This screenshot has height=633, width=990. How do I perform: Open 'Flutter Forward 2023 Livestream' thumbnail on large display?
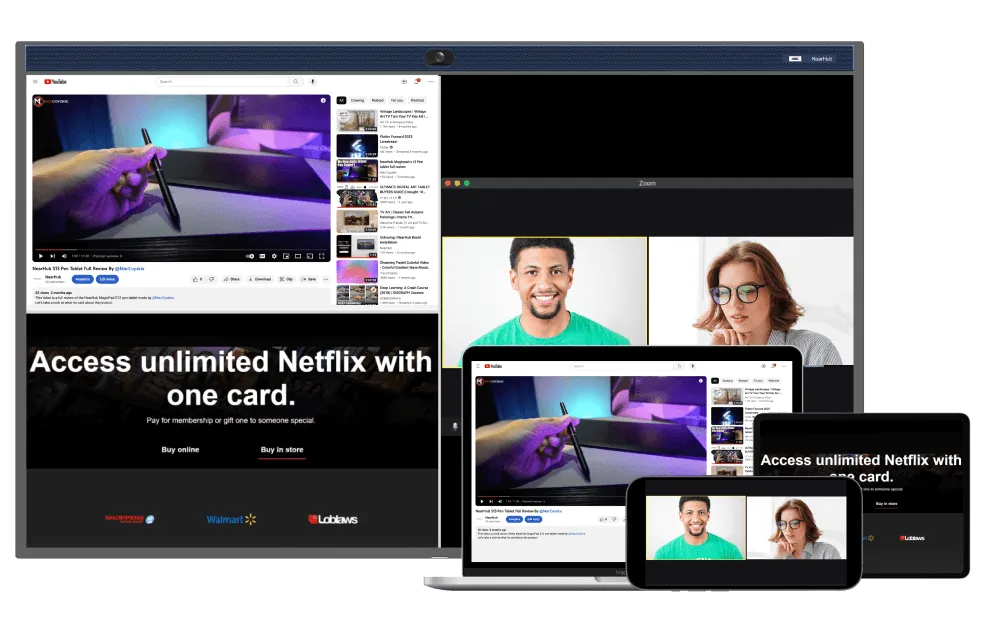pos(357,145)
